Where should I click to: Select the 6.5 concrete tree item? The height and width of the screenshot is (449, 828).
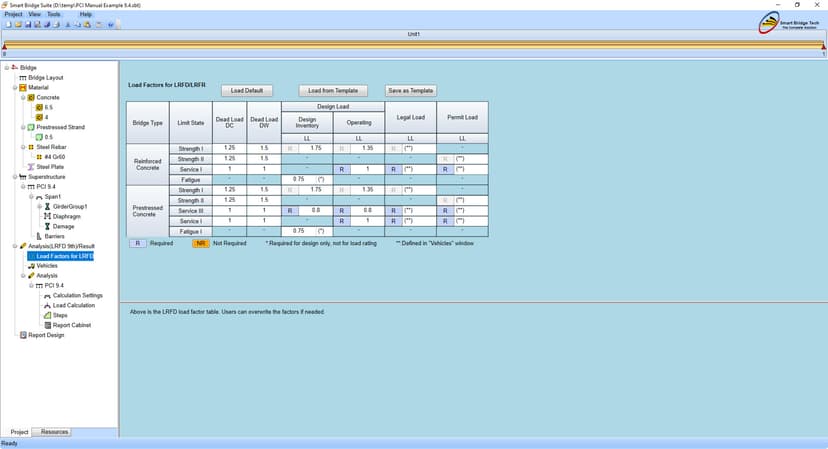tap(49, 108)
